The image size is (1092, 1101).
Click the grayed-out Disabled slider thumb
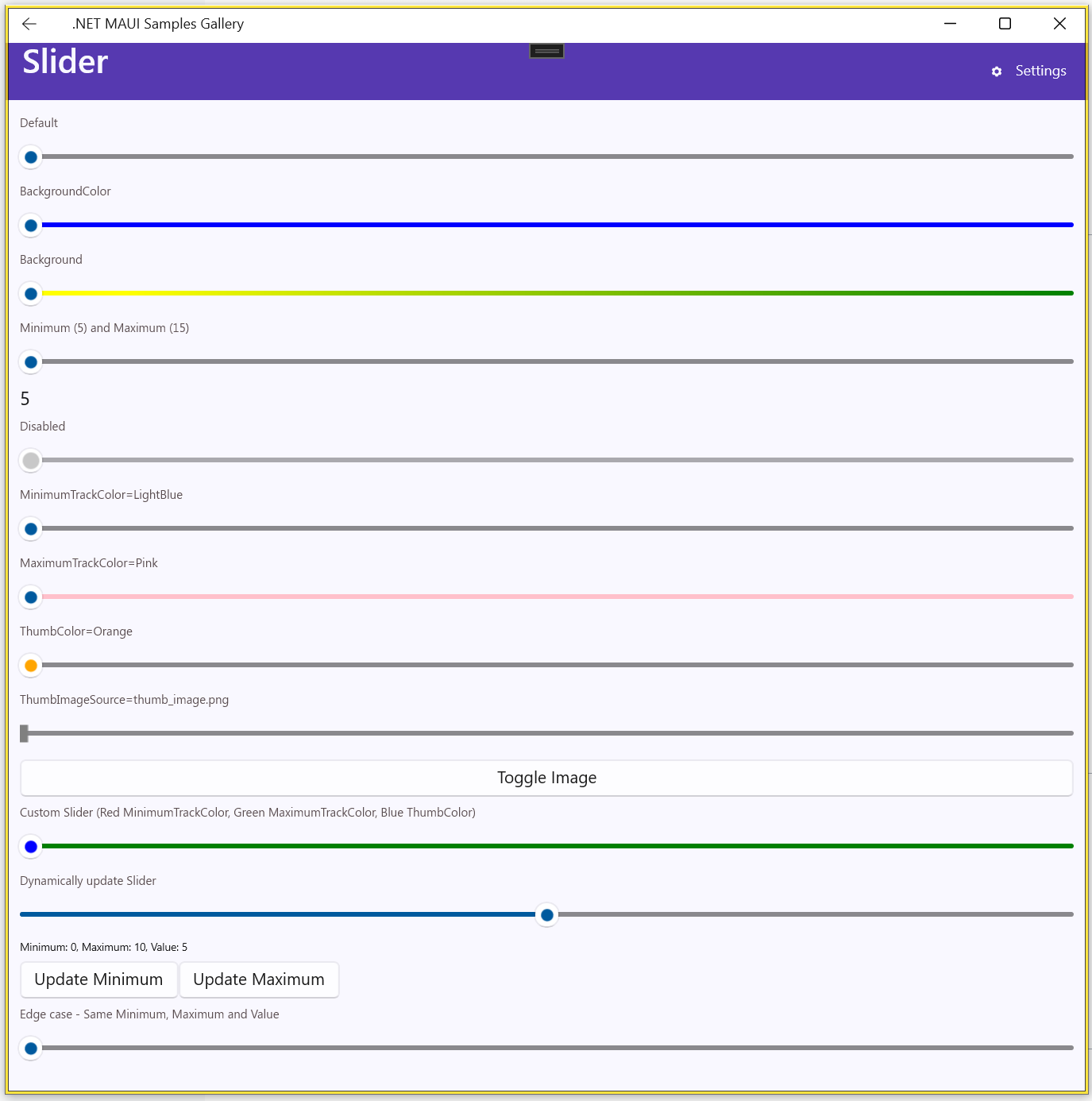pyautogui.click(x=31, y=461)
